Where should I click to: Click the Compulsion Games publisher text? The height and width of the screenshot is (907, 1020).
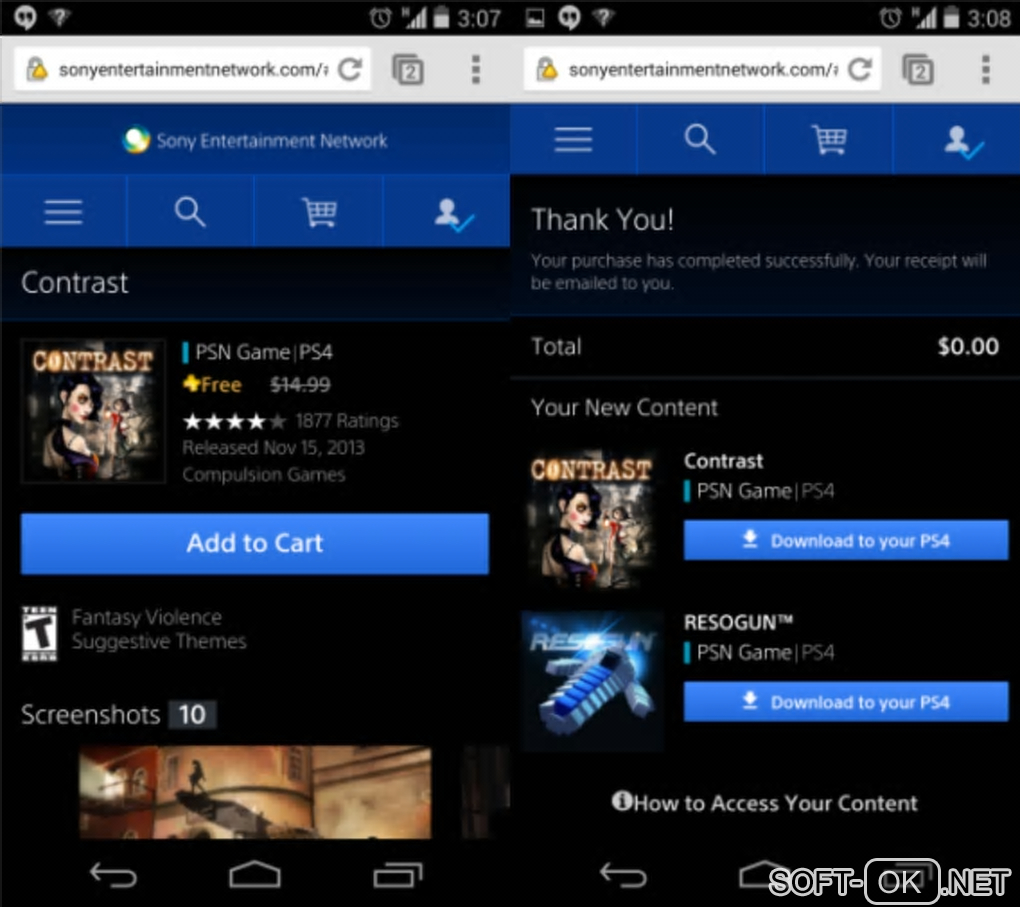[x=263, y=474]
